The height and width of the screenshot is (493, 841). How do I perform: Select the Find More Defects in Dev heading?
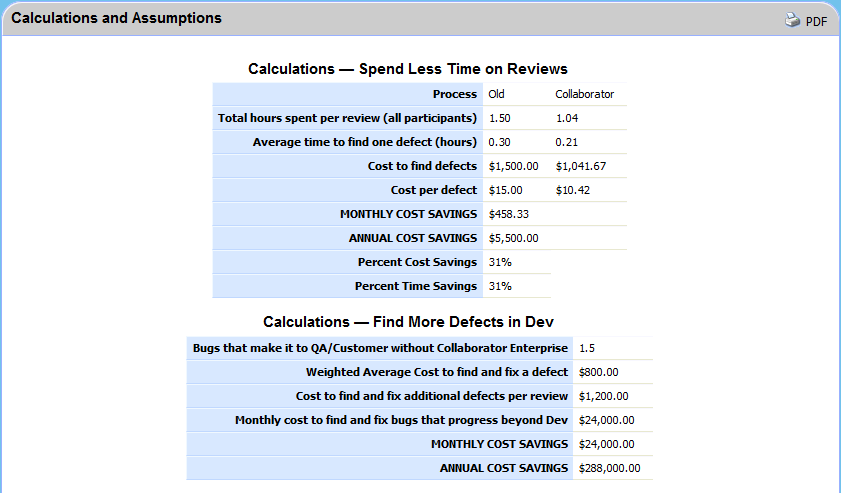tap(408, 322)
